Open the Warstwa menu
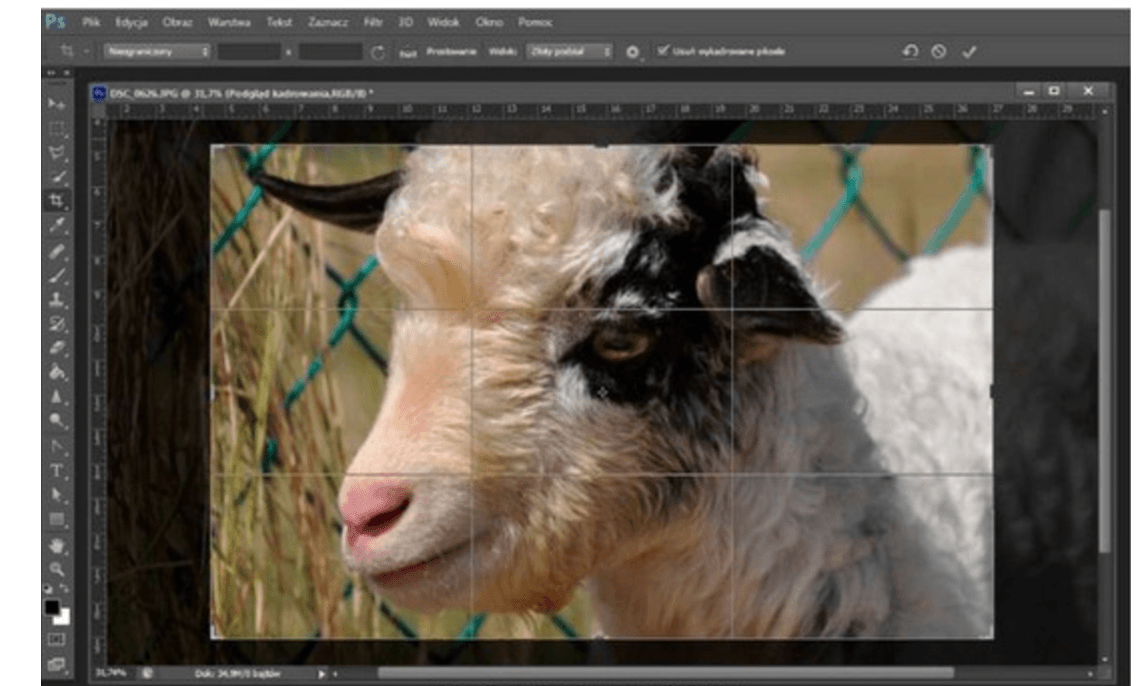The width and height of the screenshot is (1144, 686). click(230, 21)
